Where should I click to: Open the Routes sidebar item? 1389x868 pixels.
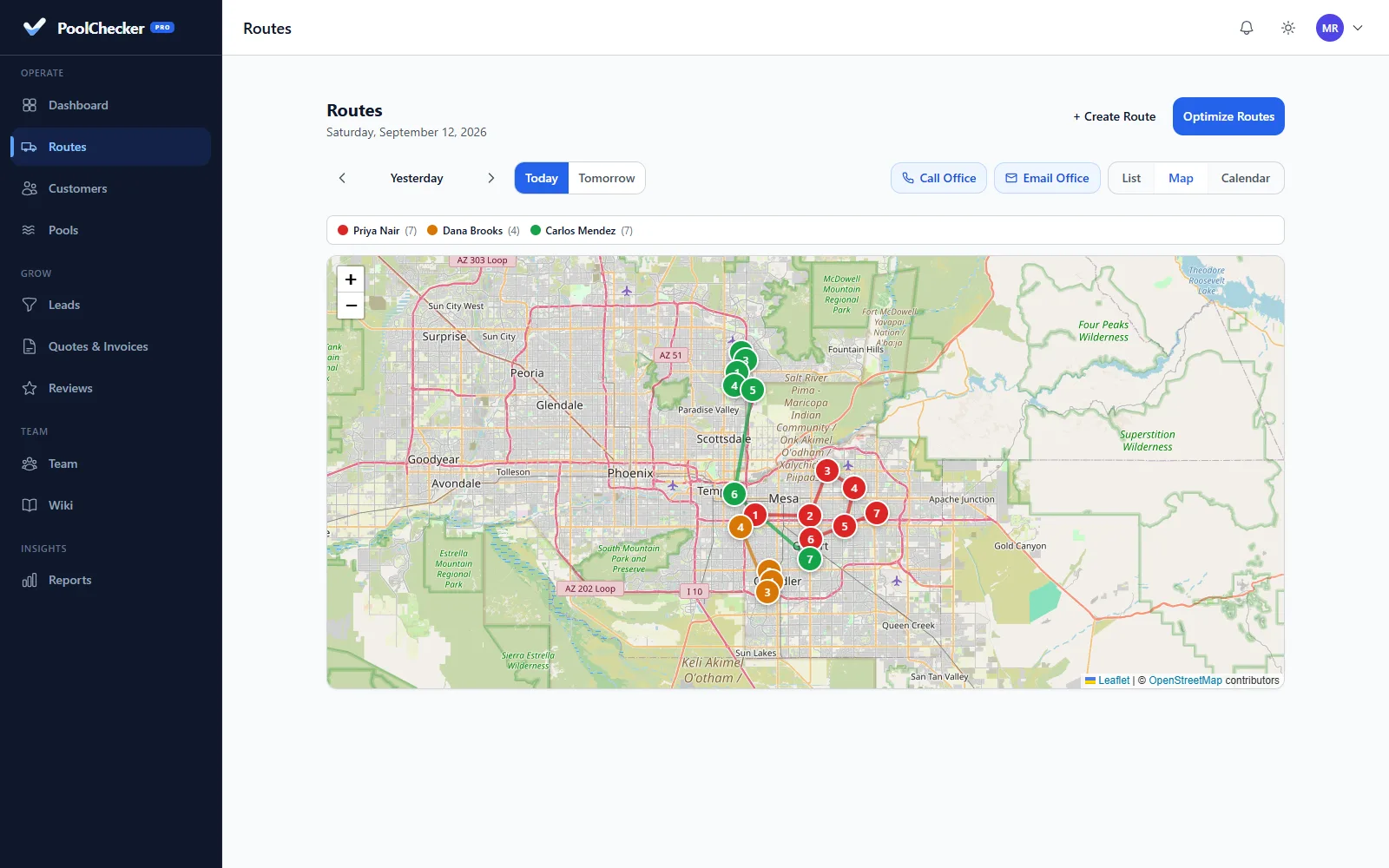tap(111, 147)
